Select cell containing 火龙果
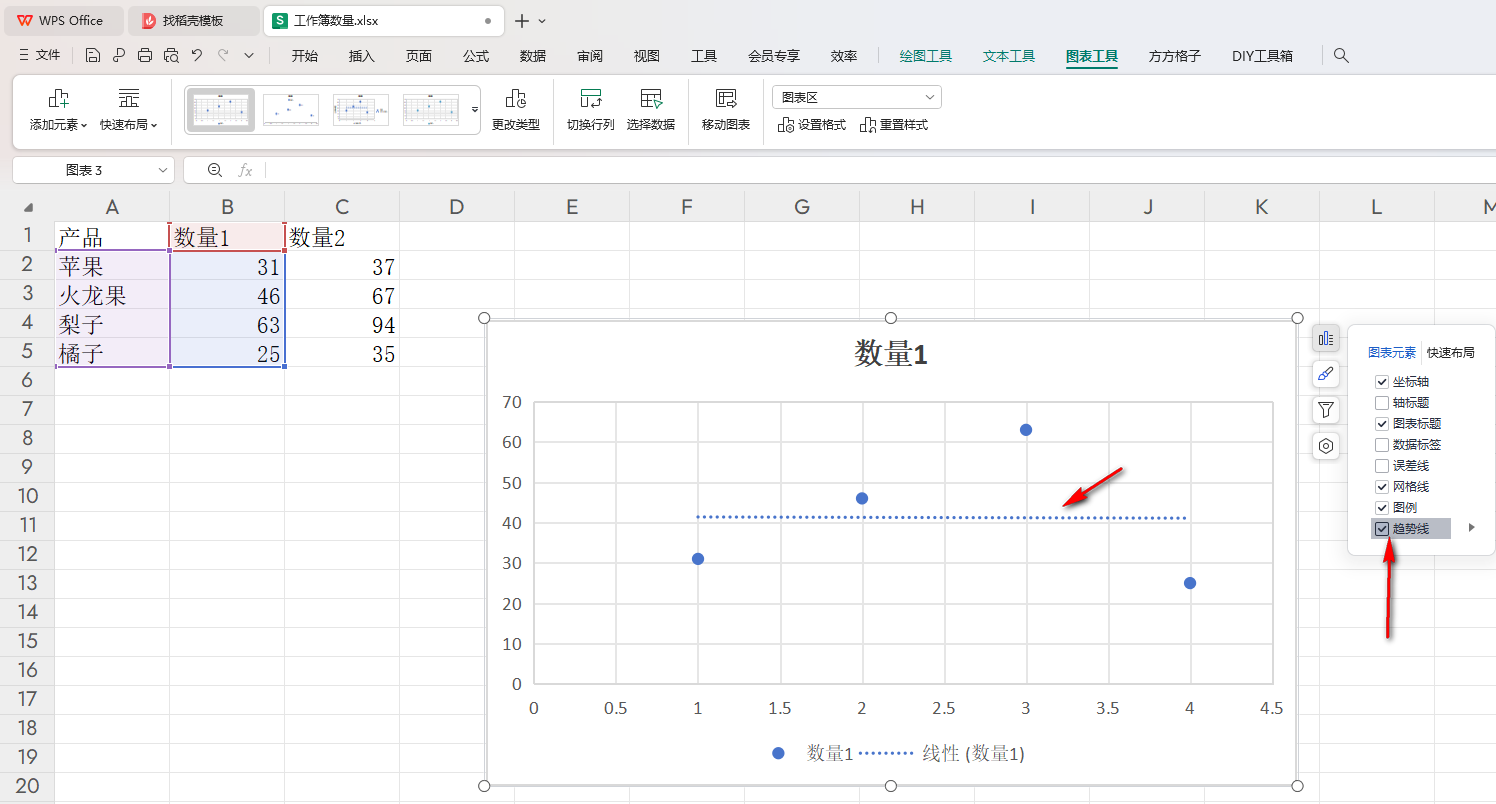This screenshot has height=804, width=1496. tap(112, 296)
